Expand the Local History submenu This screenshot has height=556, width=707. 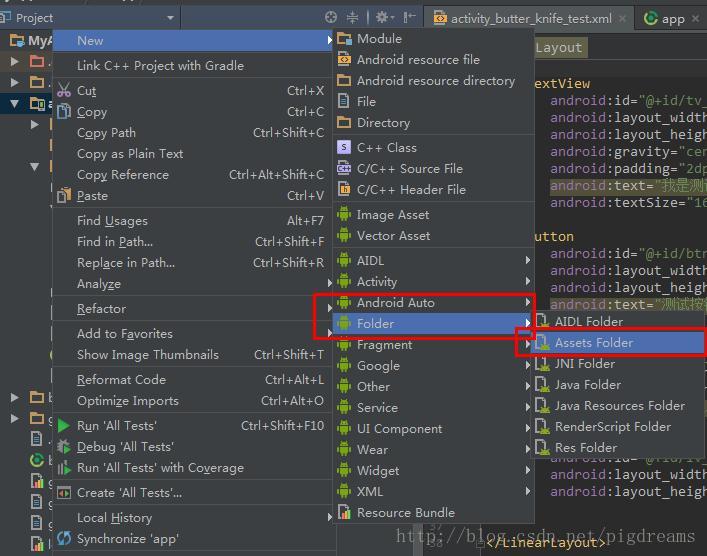(x=193, y=518)
